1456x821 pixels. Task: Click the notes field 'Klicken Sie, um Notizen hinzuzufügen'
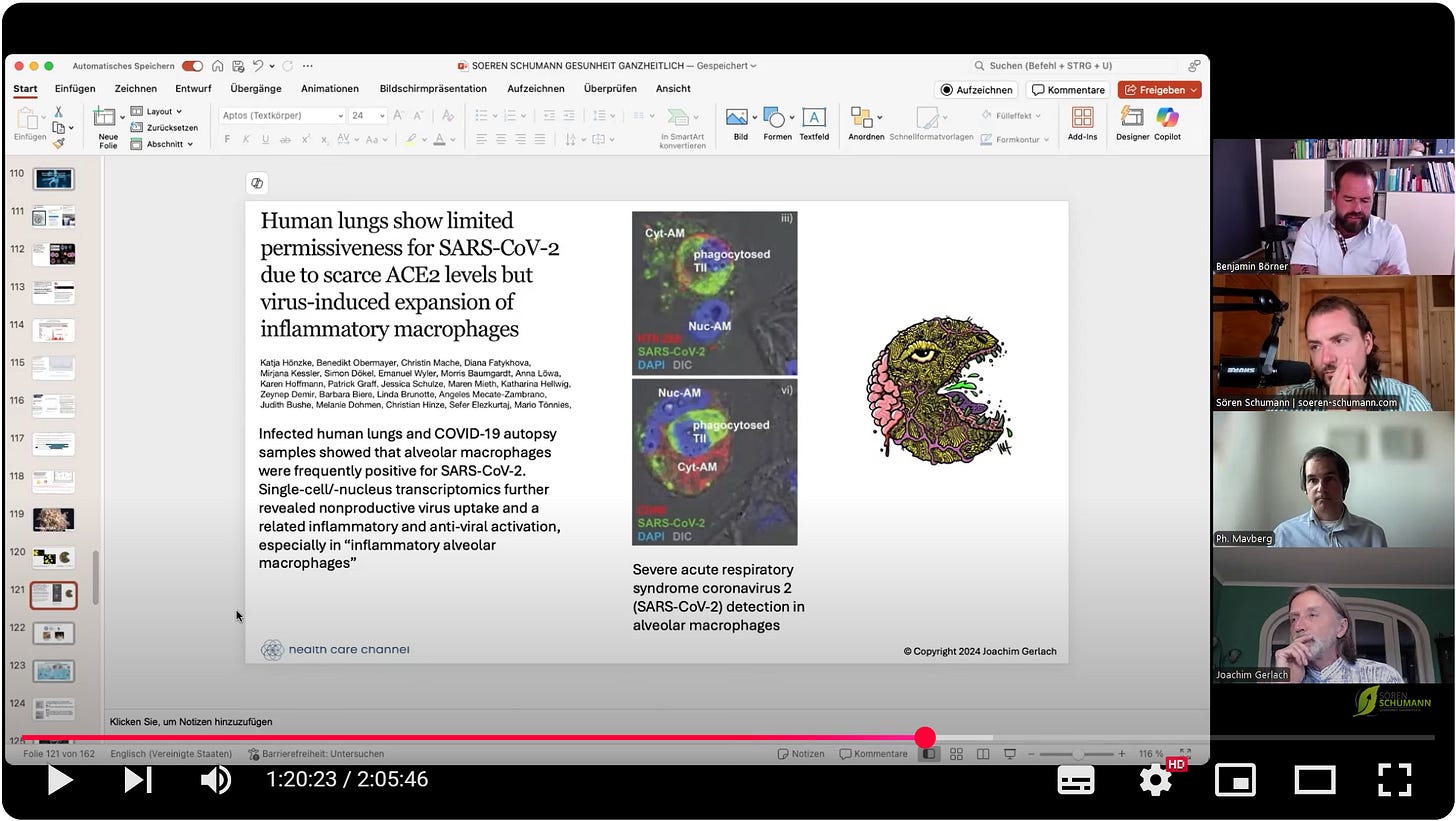pyautogui.click(x=191, y=722)
